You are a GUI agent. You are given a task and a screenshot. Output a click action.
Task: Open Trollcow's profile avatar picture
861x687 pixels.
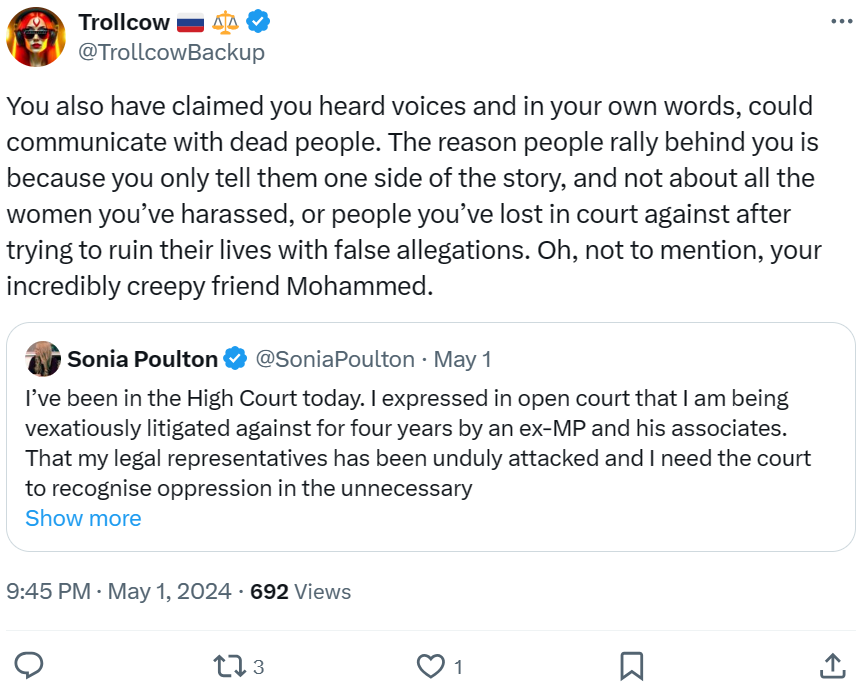point(36,37)
